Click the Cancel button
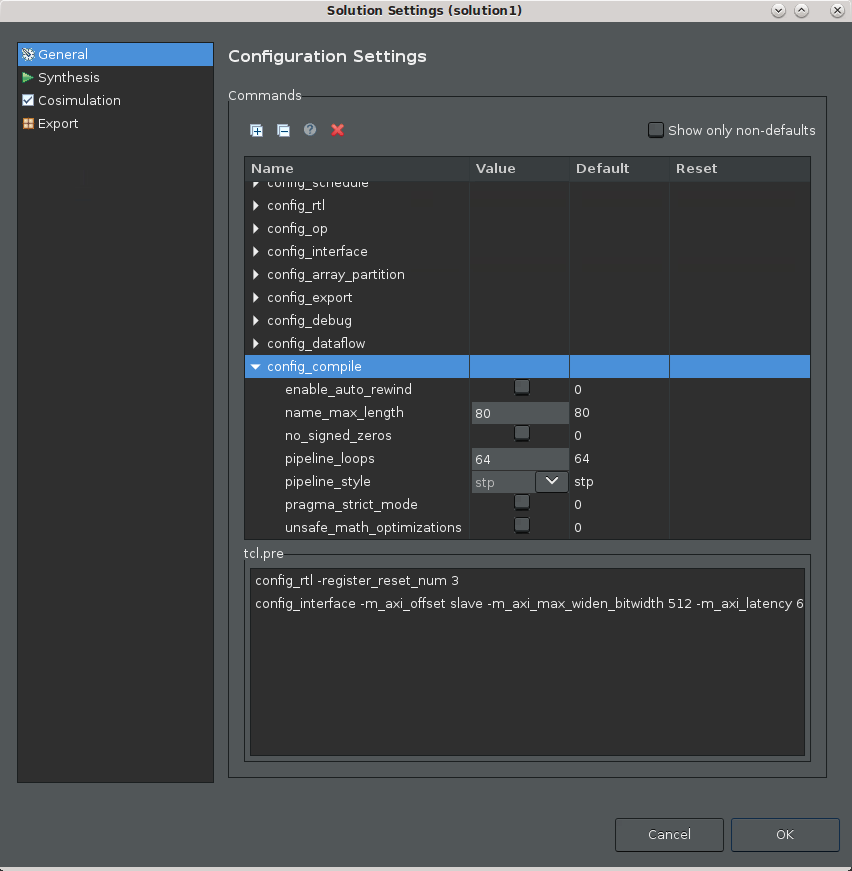The image size is (852, 871). 669,835
